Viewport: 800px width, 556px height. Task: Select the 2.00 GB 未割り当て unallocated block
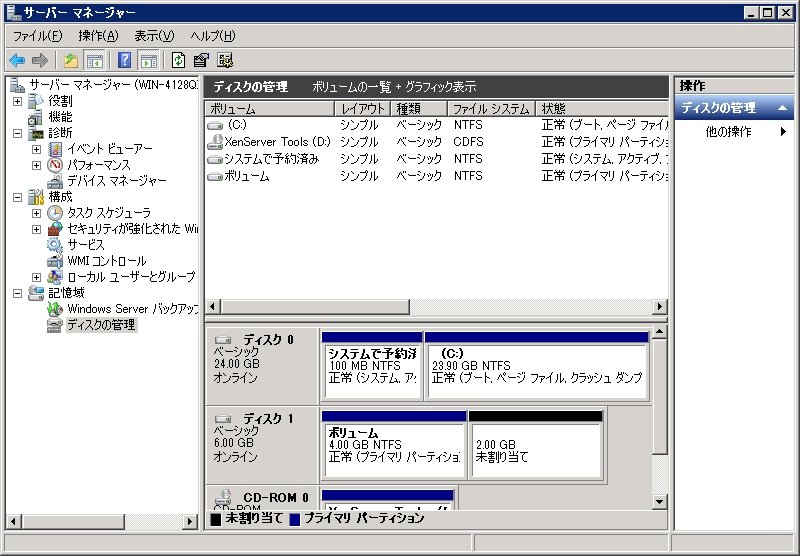[536, 445]
